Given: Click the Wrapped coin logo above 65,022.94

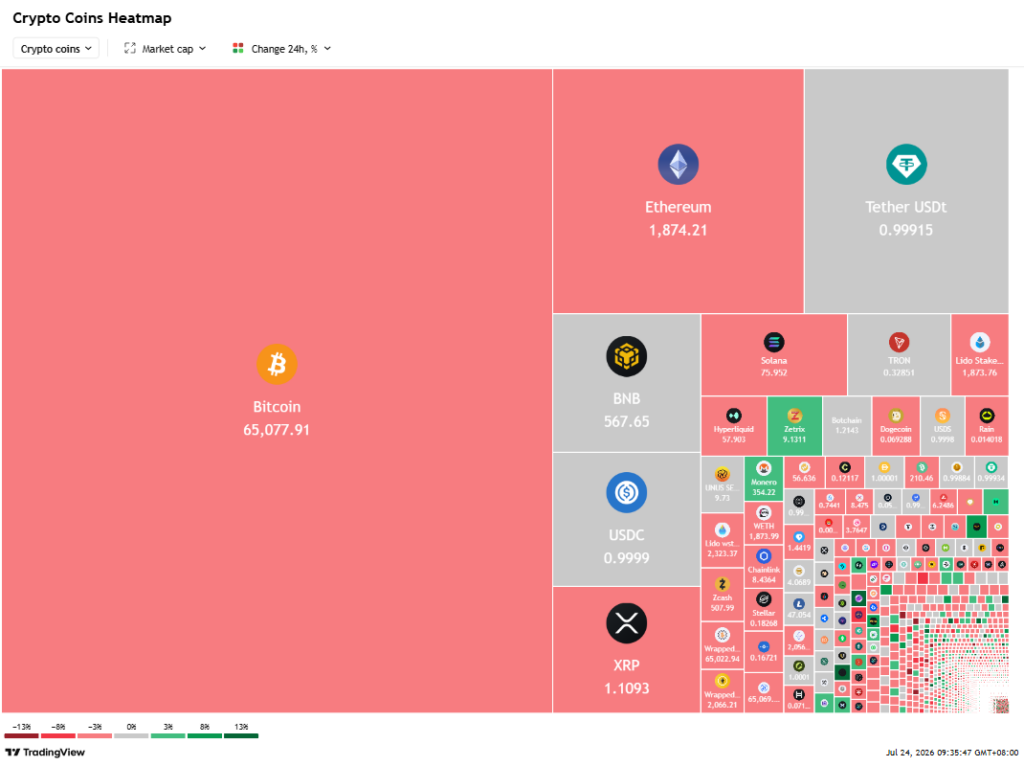Looking at the screenshot, I should pos(722,635).
